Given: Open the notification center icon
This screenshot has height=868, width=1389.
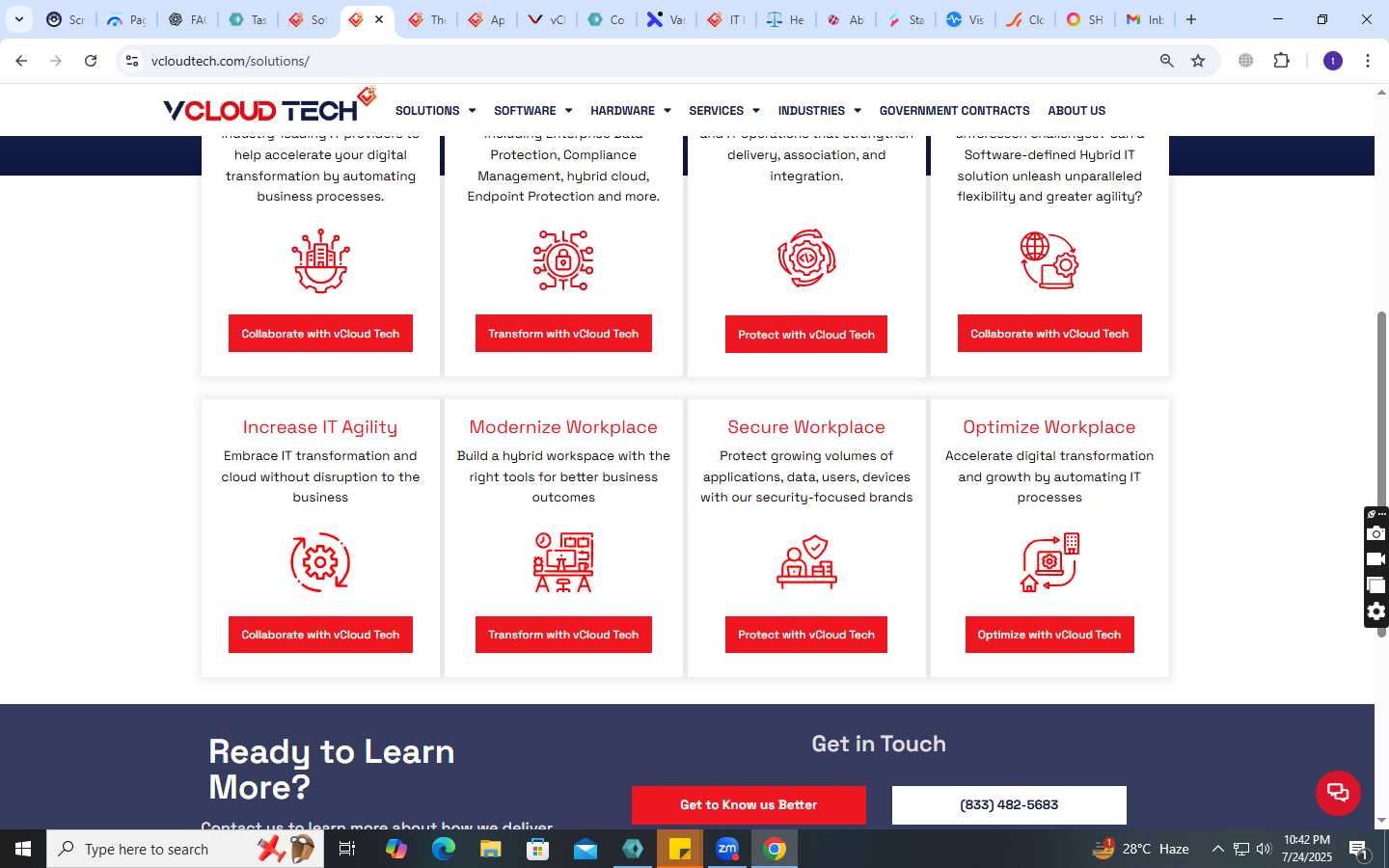Looking at the screenshot, I should point(1358,849).
